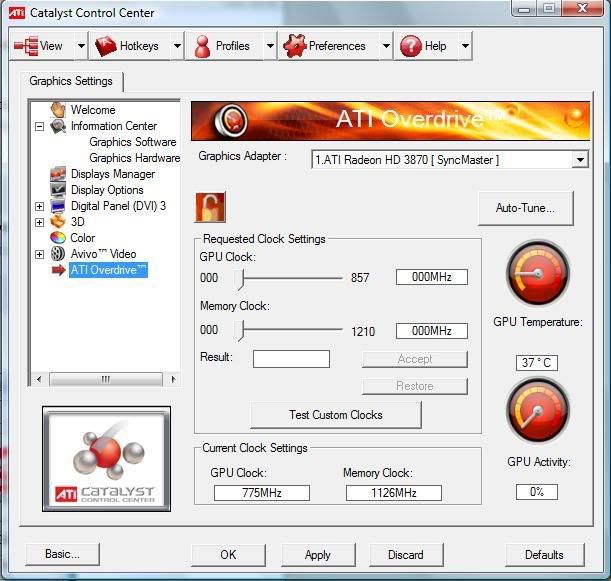Click the tree scrollbar right arrow
The image size is (611, 581).
click(173, 379)
